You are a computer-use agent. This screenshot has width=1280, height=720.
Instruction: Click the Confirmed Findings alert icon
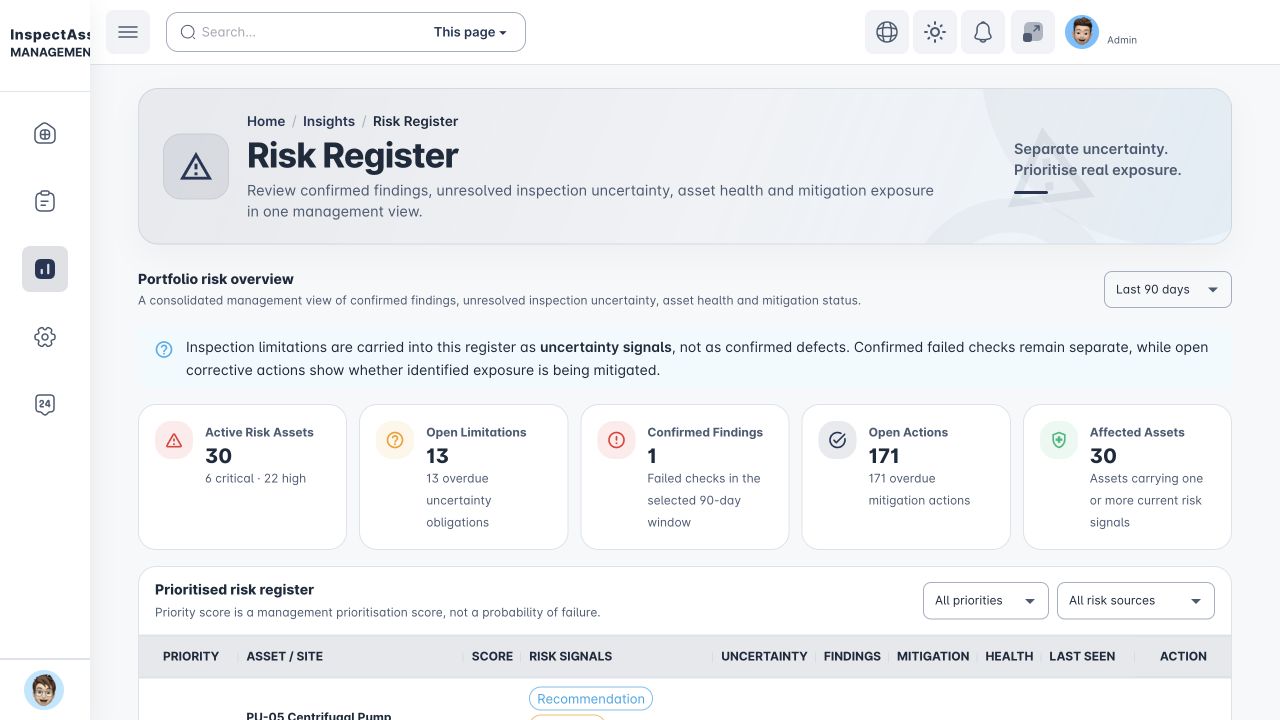tap(616, 440)
